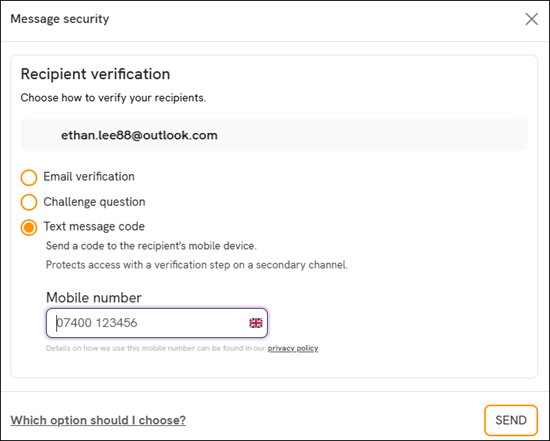Click 'Details on how we use' note
This screenshot has width=550, height=441.
182,348
